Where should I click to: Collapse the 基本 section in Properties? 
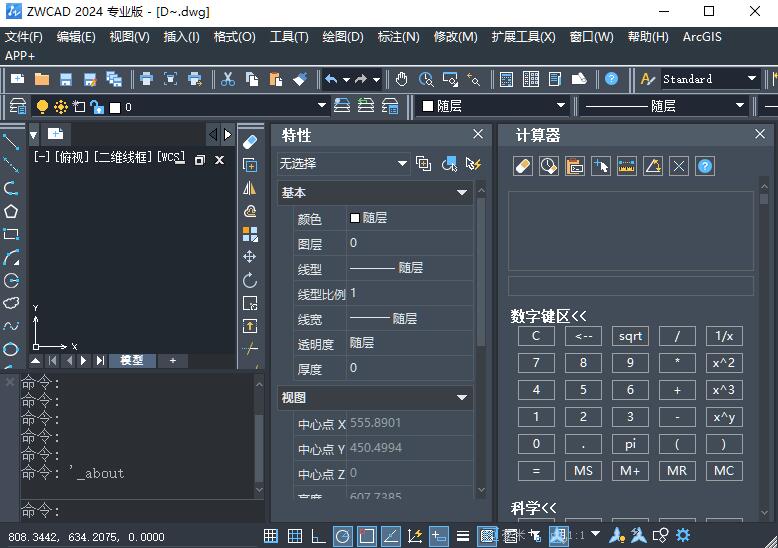tap(462, 192)
